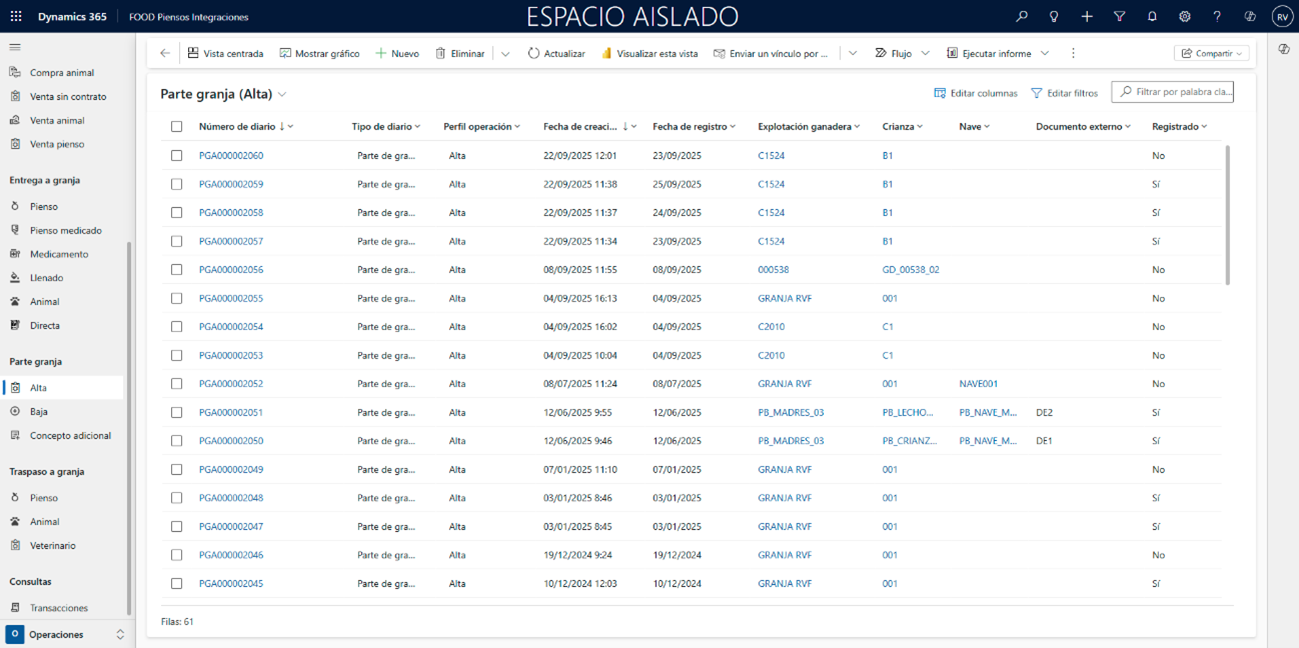
Task: Click the Nuevo button
Action: point(397,53)
